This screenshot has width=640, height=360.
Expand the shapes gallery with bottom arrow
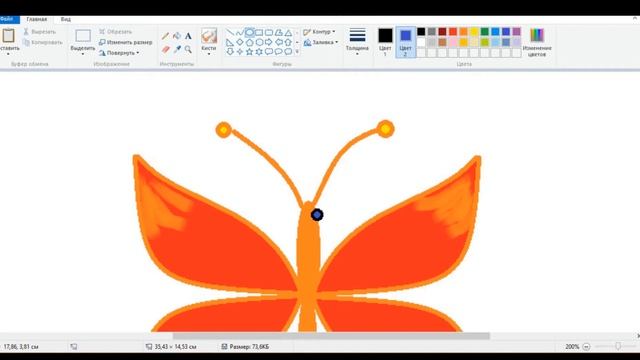click(x=297, y=51)
